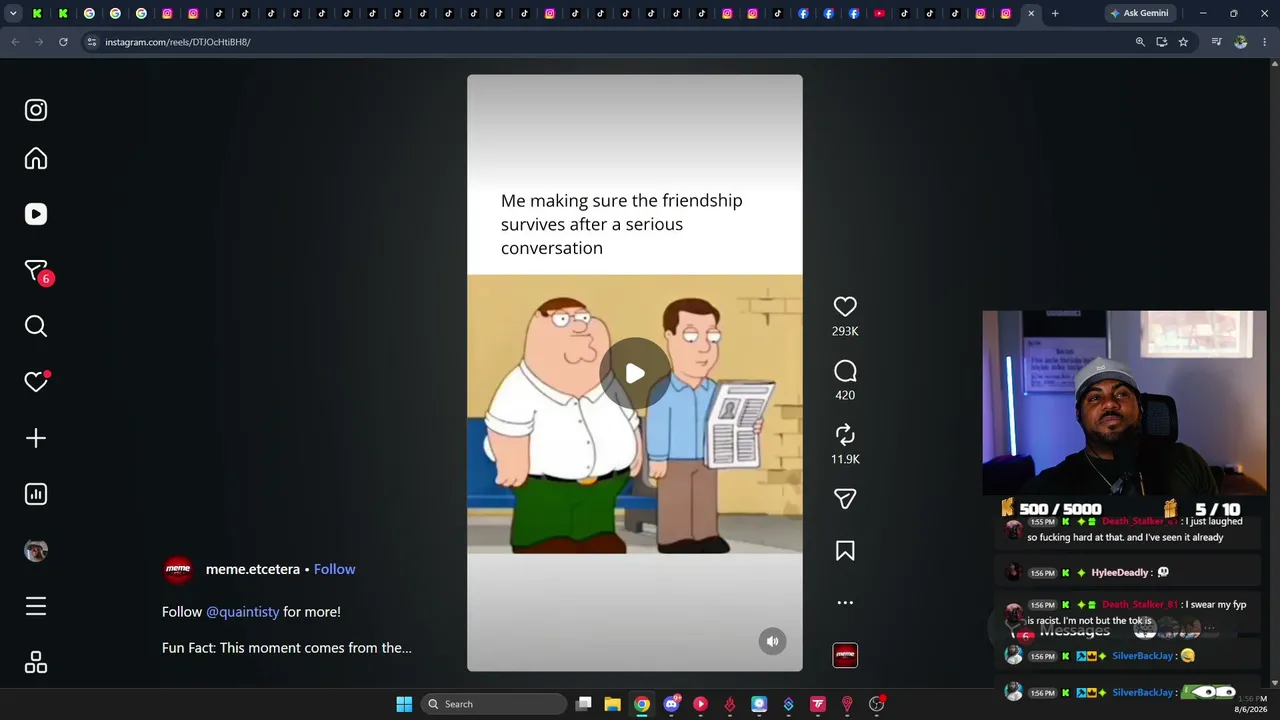Open the Chrome three-dot menu
The image size is (1280, 720).
(x=1265, y=42)
